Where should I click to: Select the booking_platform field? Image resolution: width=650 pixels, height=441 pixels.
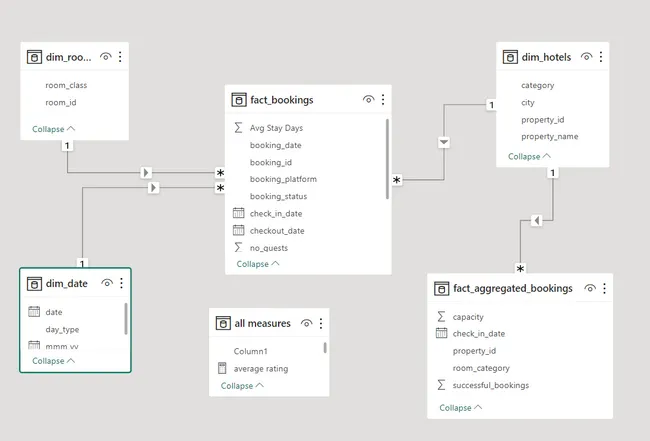pyautogui.click(x=283, y=179)
